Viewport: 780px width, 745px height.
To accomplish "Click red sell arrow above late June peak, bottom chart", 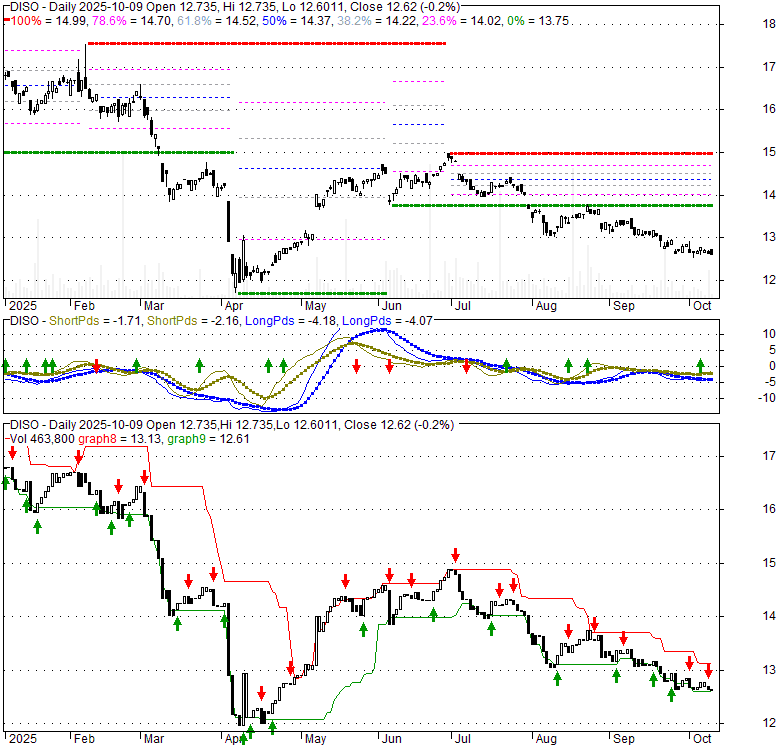I will pos(455,555).
